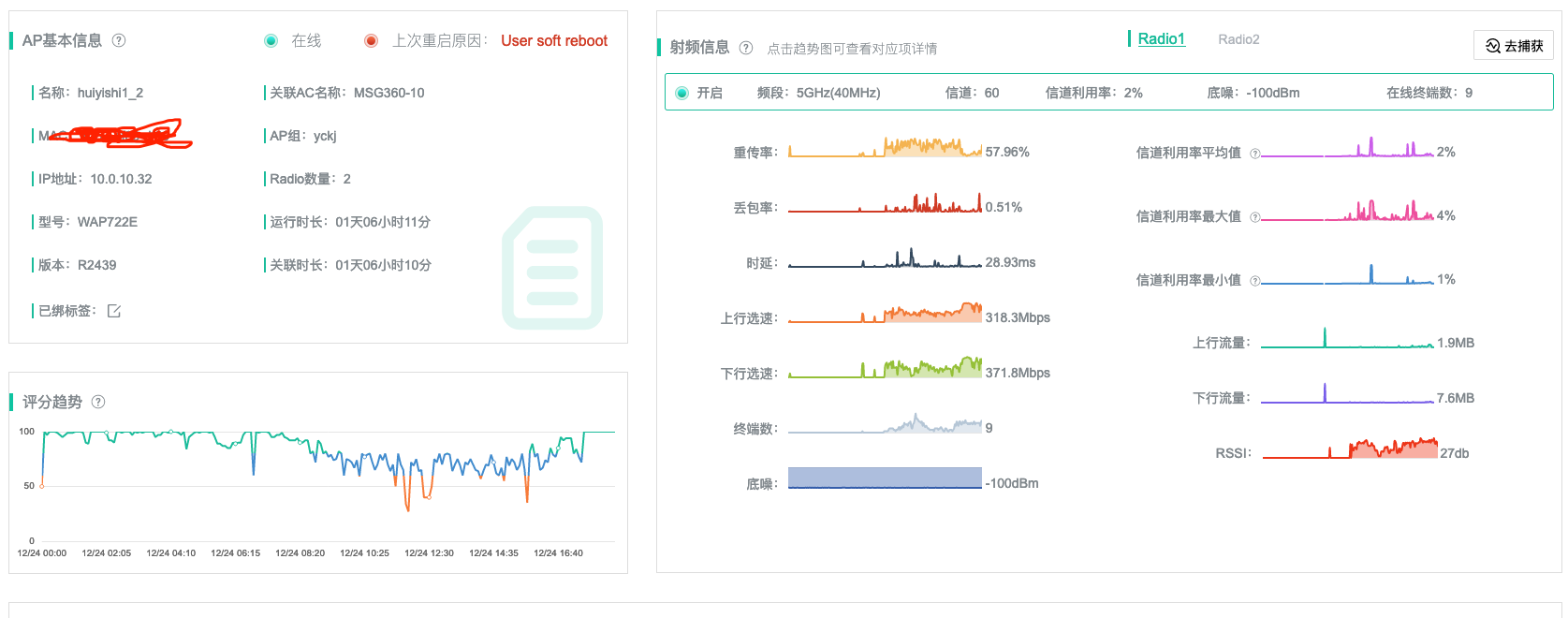Open the User soft reboot reason link
Screen dimensions: 1568x618
coord(554,40)
